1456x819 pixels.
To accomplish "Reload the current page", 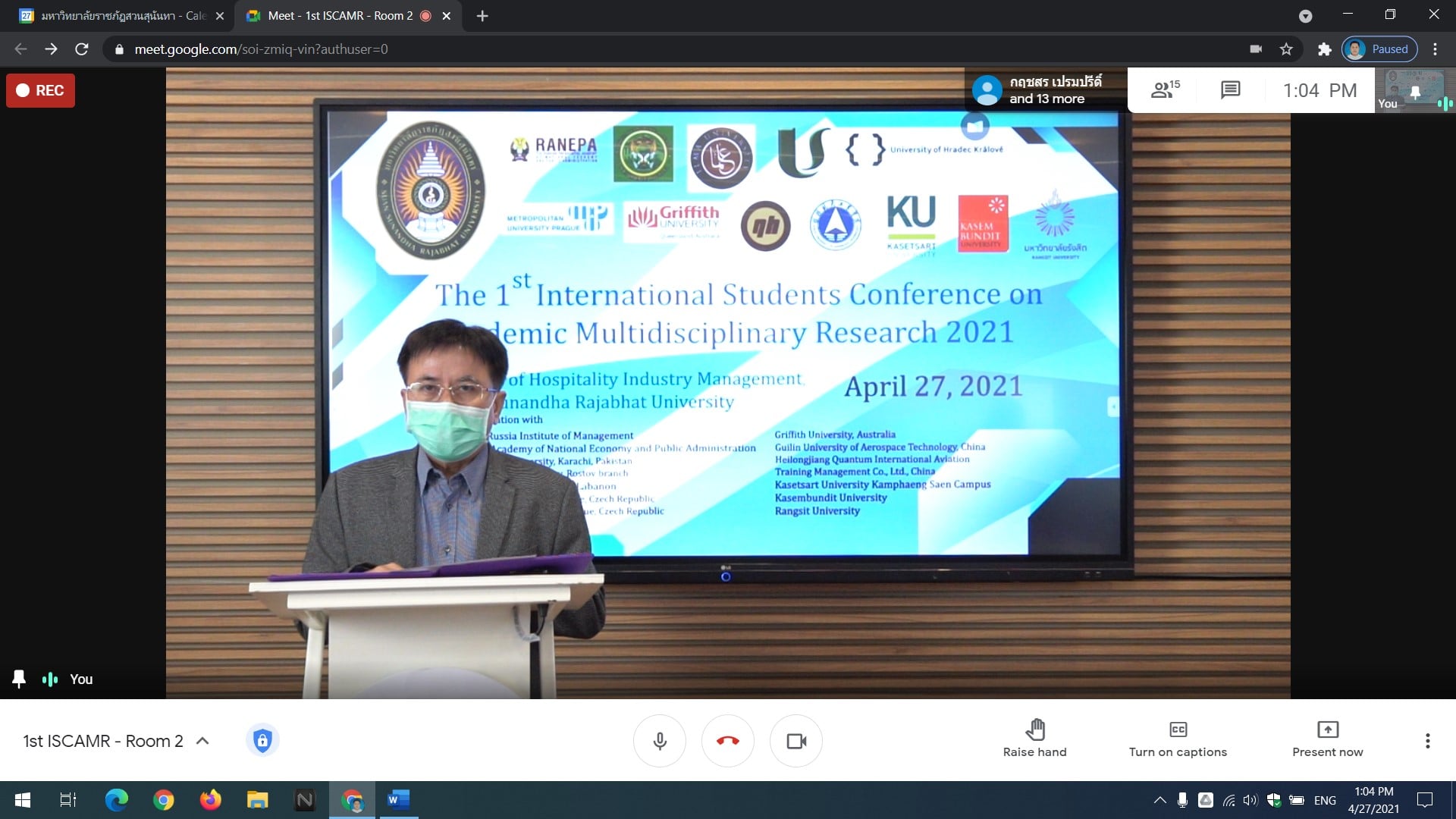I will pyautogui.click(x=82, y=49).
